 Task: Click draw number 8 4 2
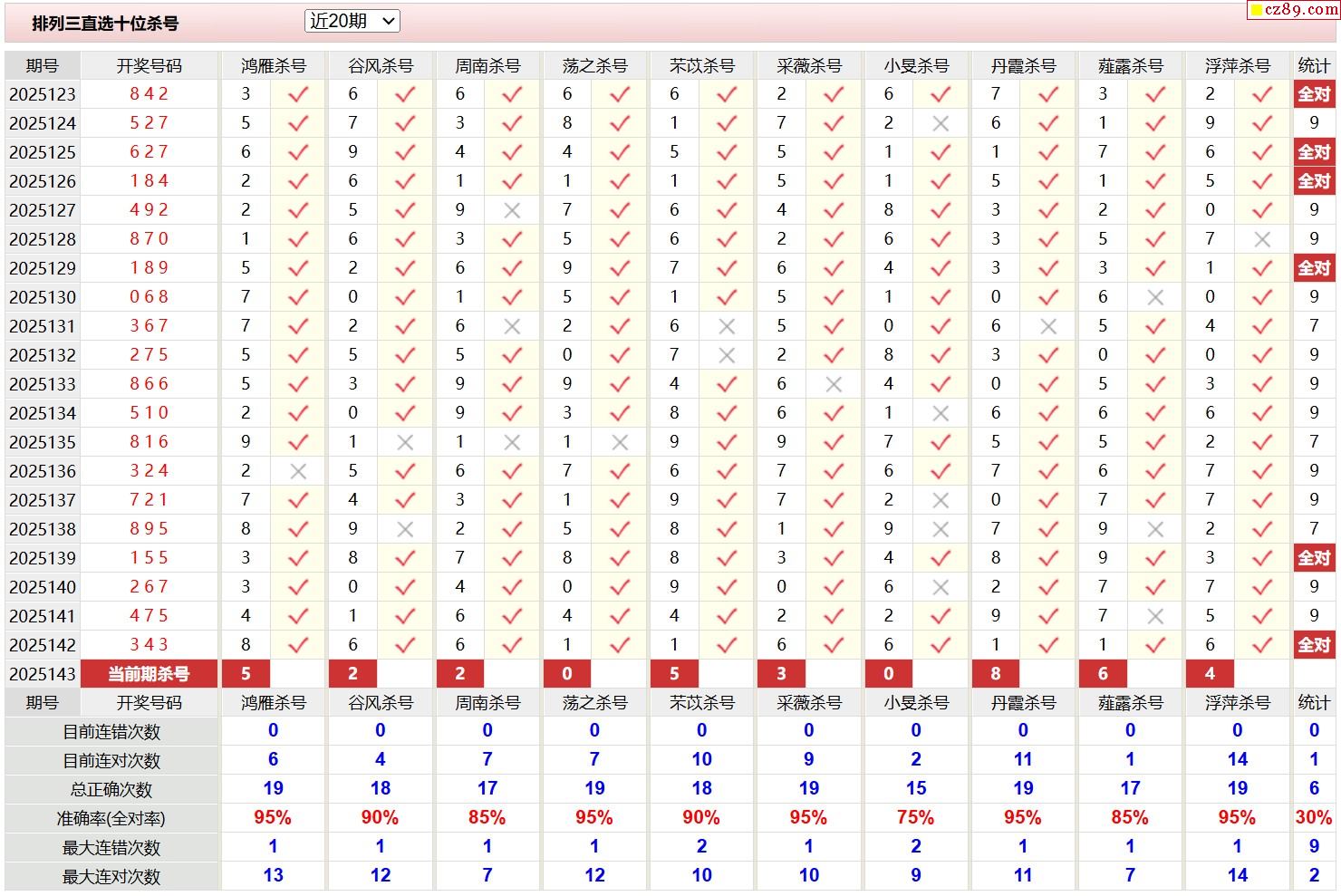tap(150, 94)
